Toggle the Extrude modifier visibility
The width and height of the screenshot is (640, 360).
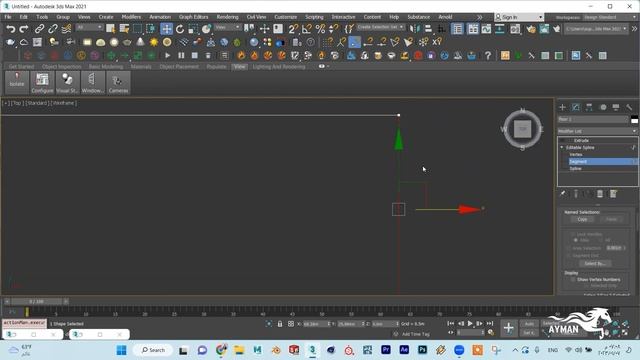click(562, 140)
